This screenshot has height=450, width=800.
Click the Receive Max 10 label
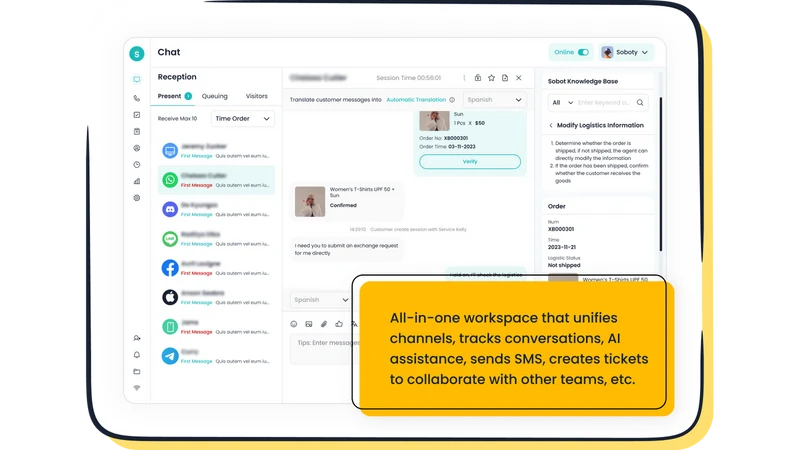tap(177, 118)
